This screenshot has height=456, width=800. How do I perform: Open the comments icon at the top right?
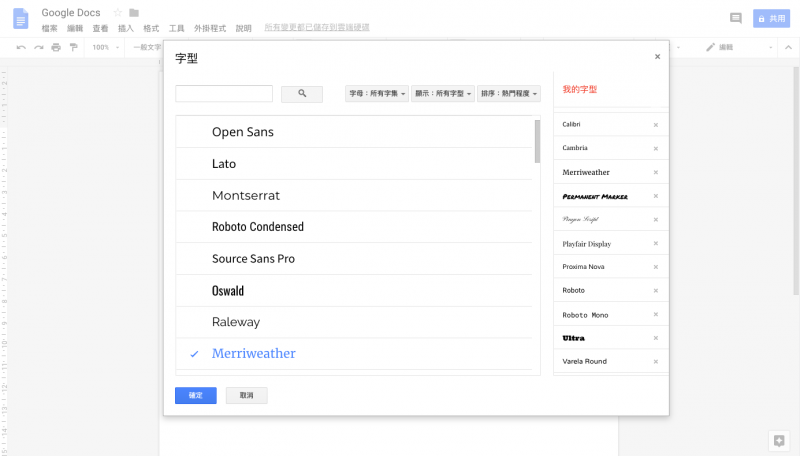735,18
